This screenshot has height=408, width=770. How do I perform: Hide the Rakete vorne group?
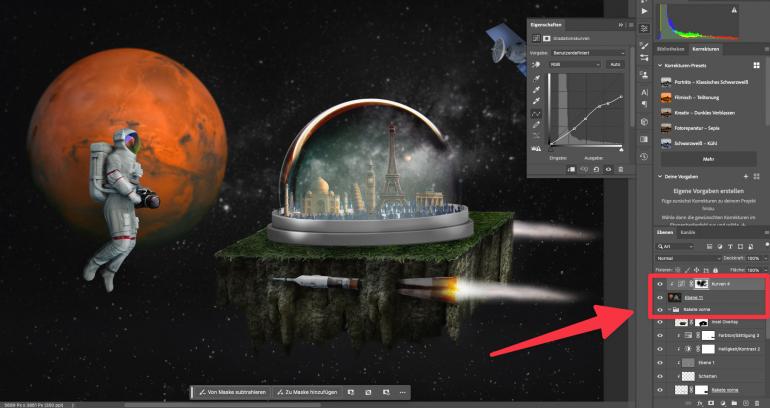point(660,310)
